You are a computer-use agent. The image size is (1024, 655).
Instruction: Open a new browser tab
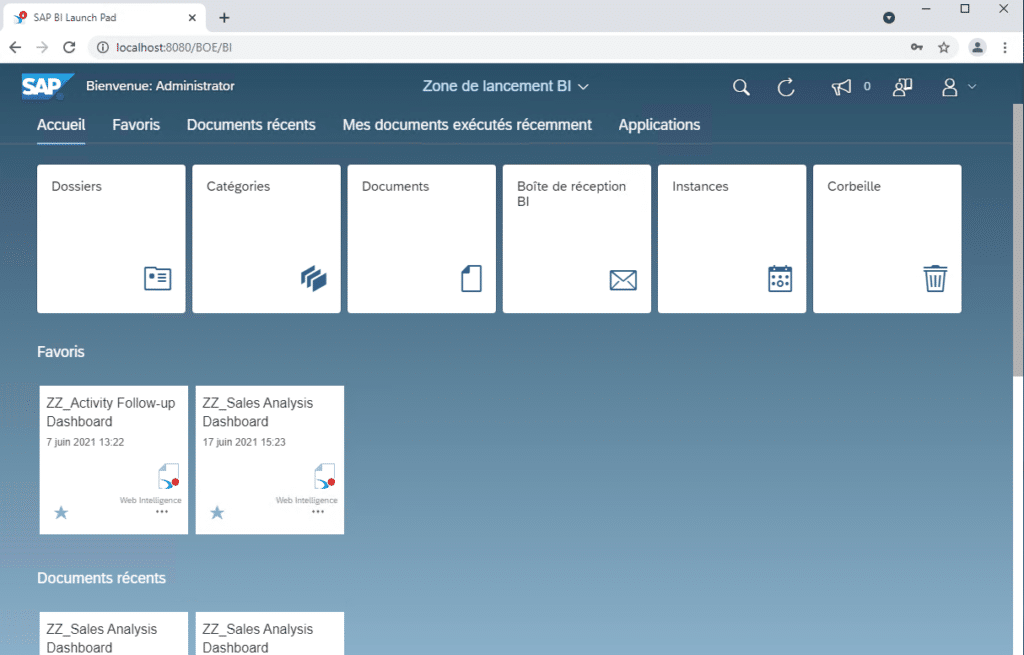224,18
